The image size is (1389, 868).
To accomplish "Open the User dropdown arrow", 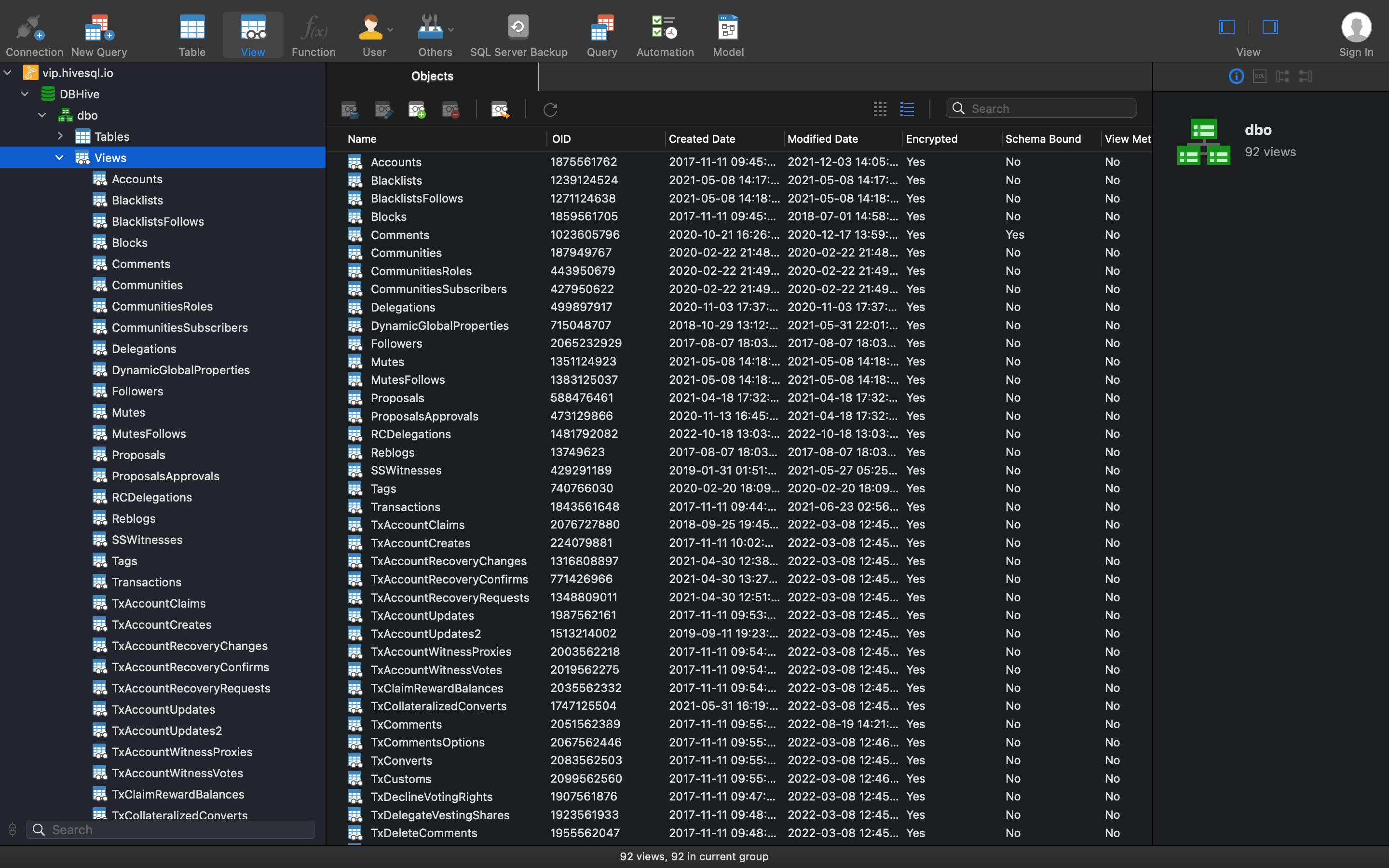I will point(390,30).
